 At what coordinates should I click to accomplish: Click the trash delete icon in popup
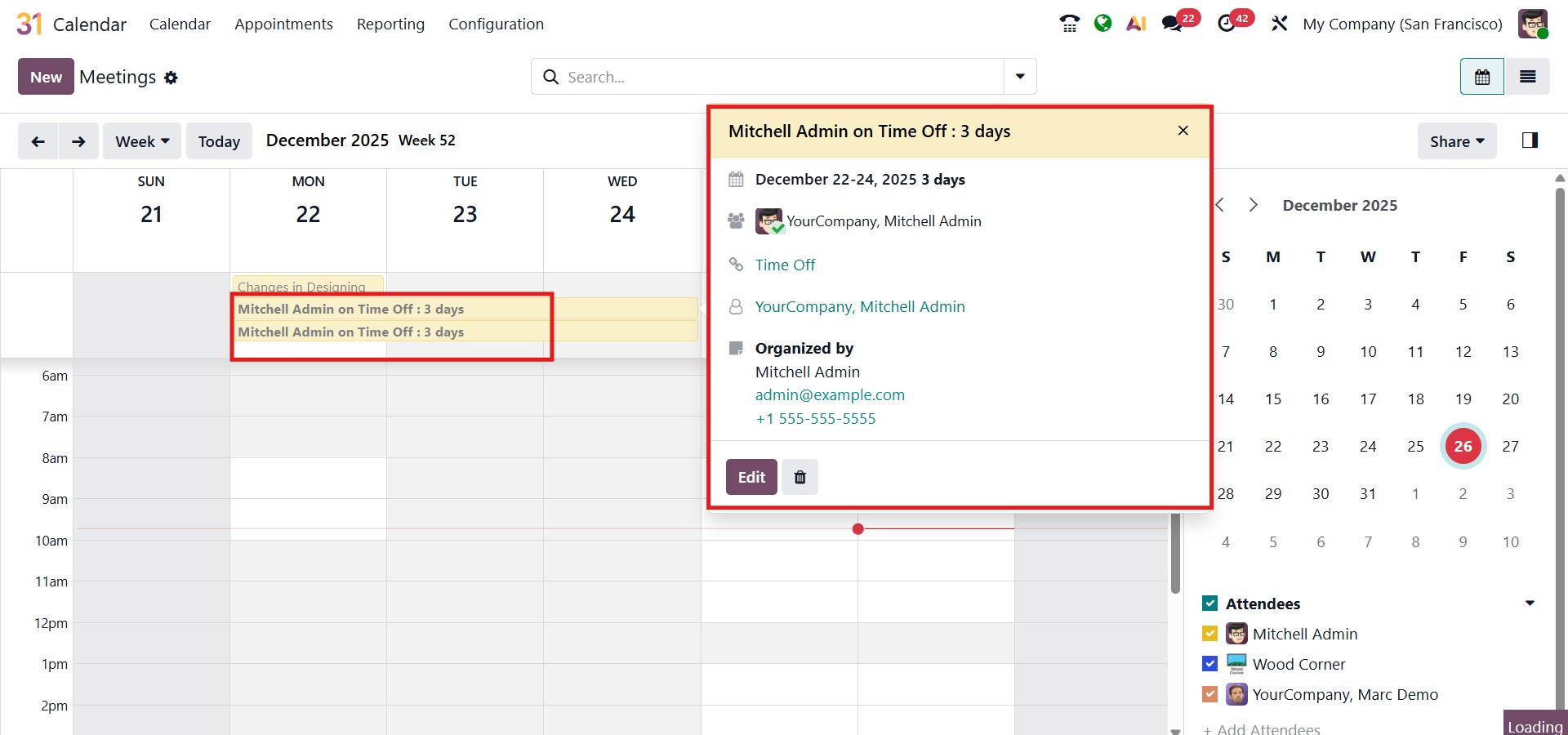point(800,477)
